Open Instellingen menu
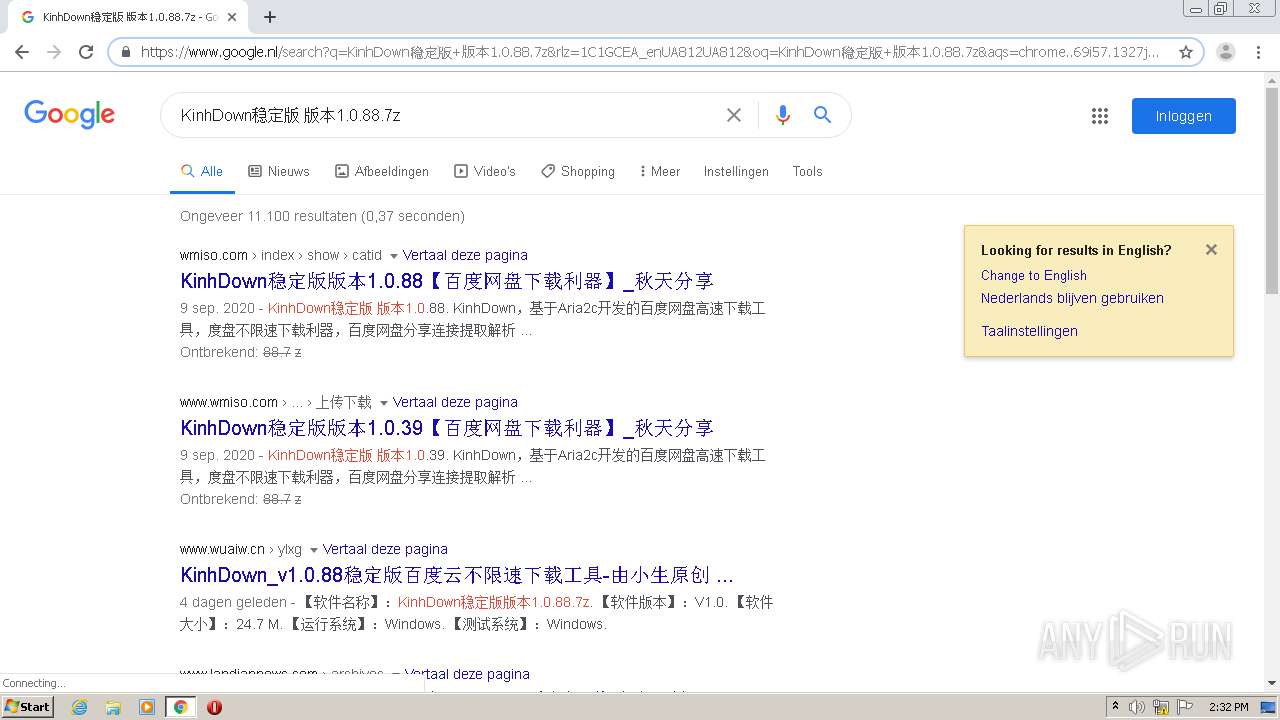1280x720 pixels. click(736, 172)
